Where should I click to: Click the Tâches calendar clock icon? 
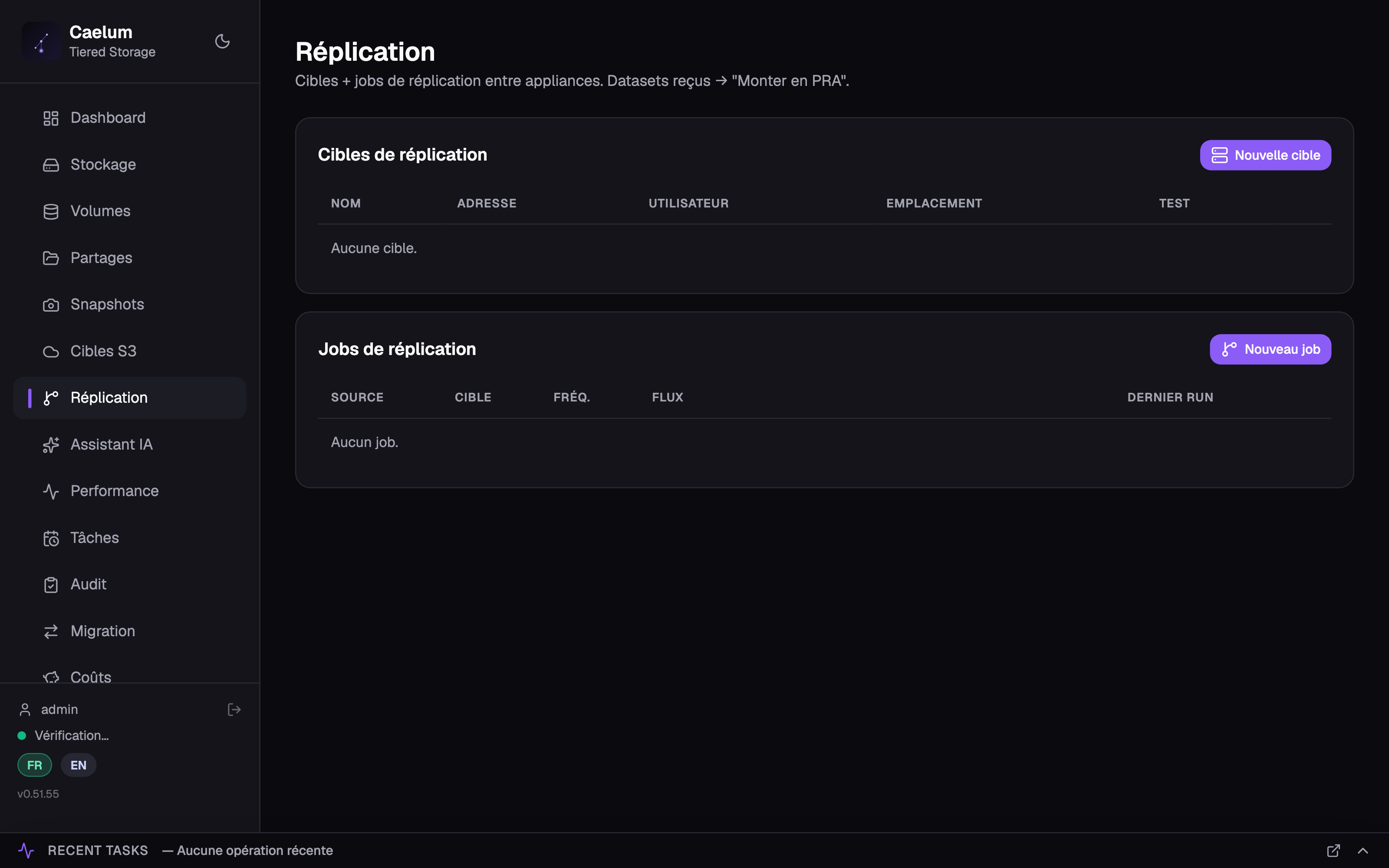click(x=51, y=538)
